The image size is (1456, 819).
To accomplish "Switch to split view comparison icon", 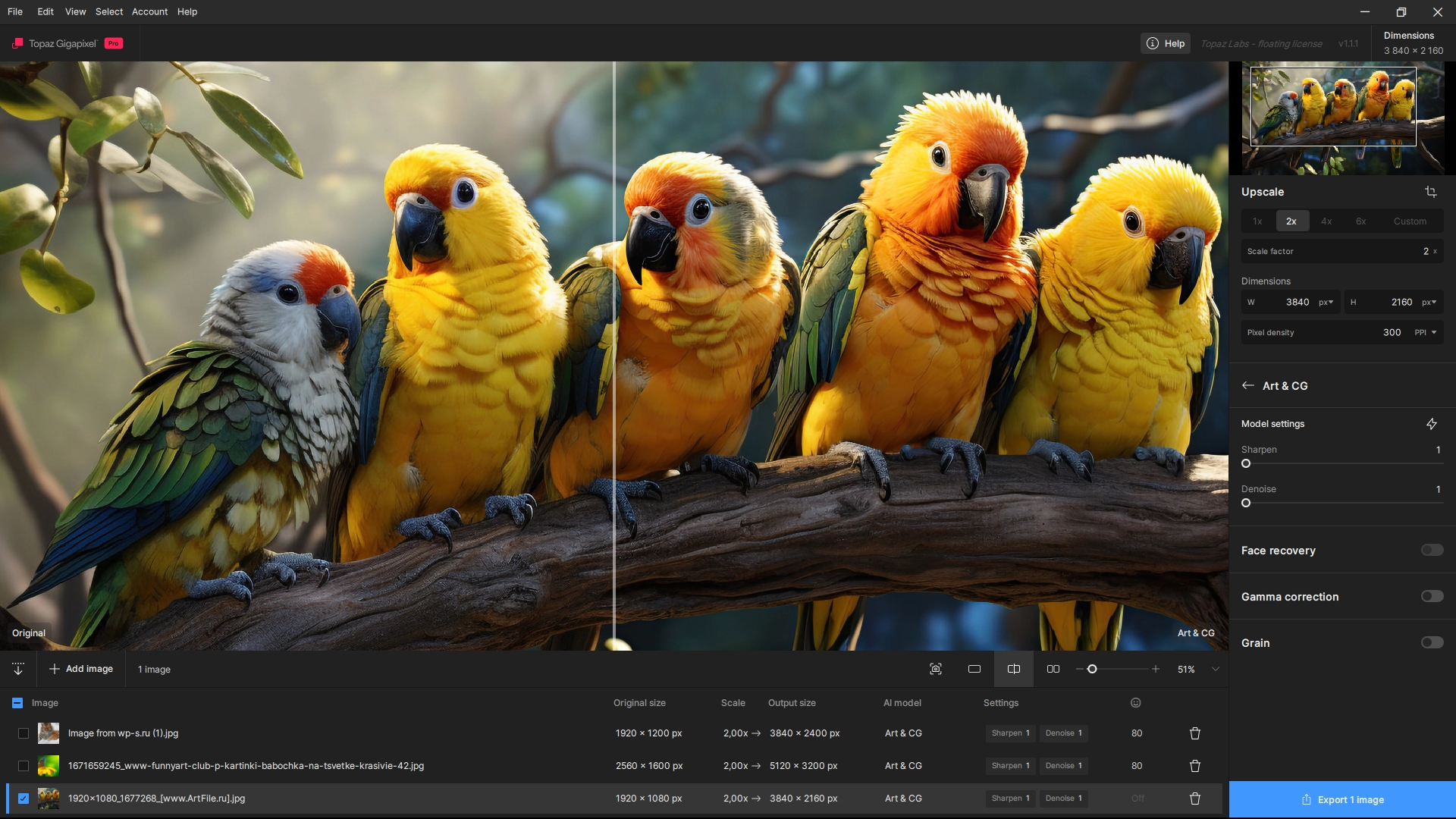I will click(1014, 669).
